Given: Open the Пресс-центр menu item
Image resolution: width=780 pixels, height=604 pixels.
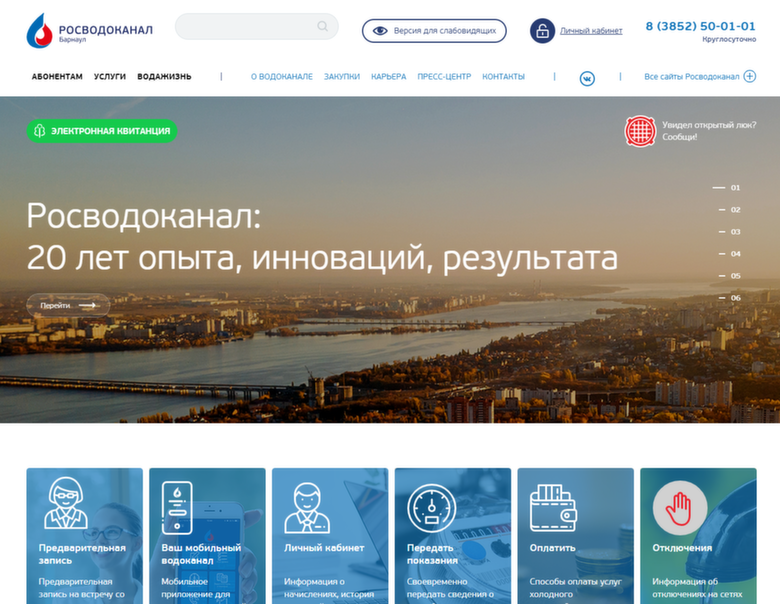Looking at the screenshot, I should click(x=444, y=77).
